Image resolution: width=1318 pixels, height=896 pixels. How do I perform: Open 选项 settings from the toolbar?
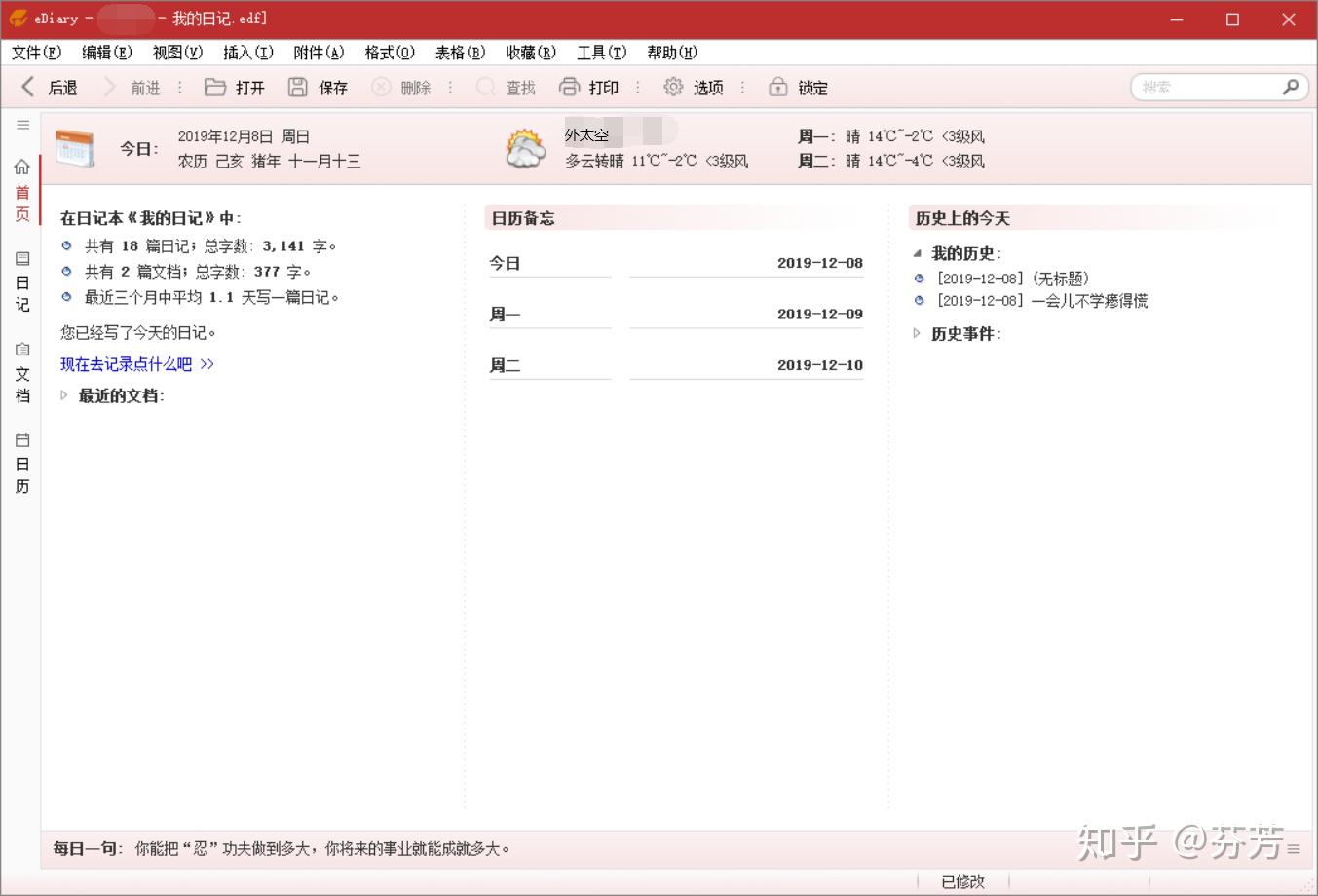tap(694, 87)
